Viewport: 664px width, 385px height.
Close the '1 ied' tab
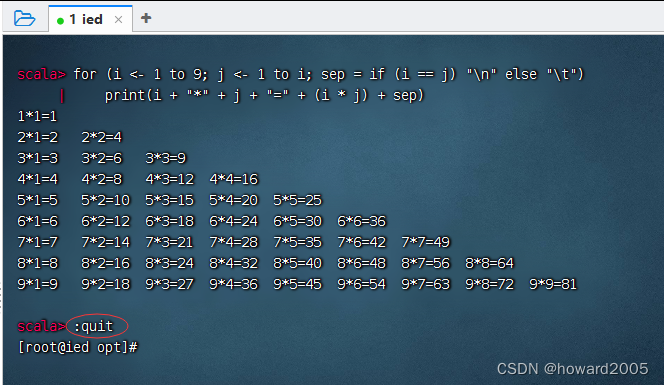click(x=119, y=19)
